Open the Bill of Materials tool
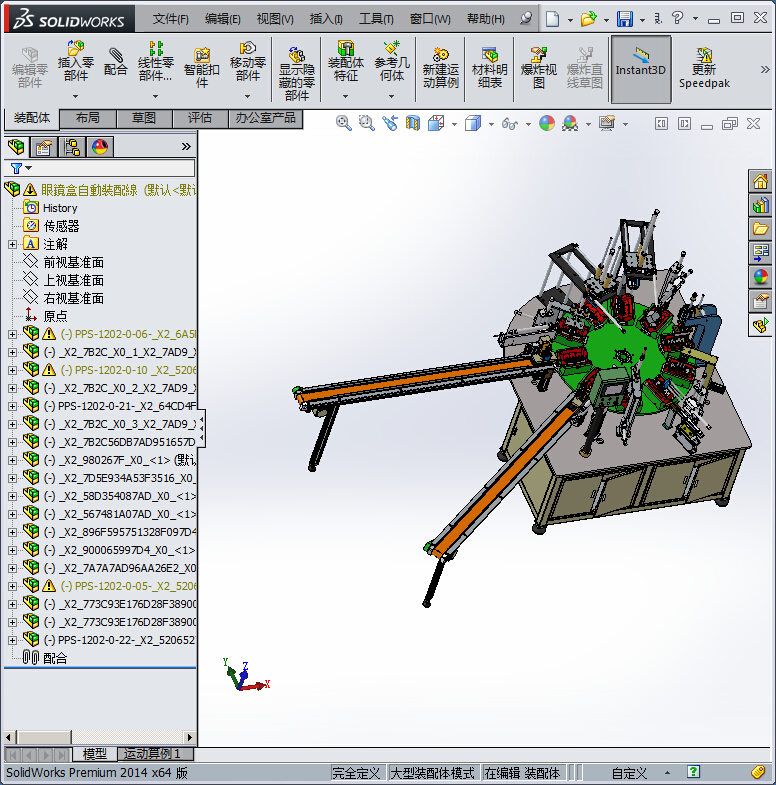Image resolution: width=776 pixels, height=785 pixels. click(490, 68)
